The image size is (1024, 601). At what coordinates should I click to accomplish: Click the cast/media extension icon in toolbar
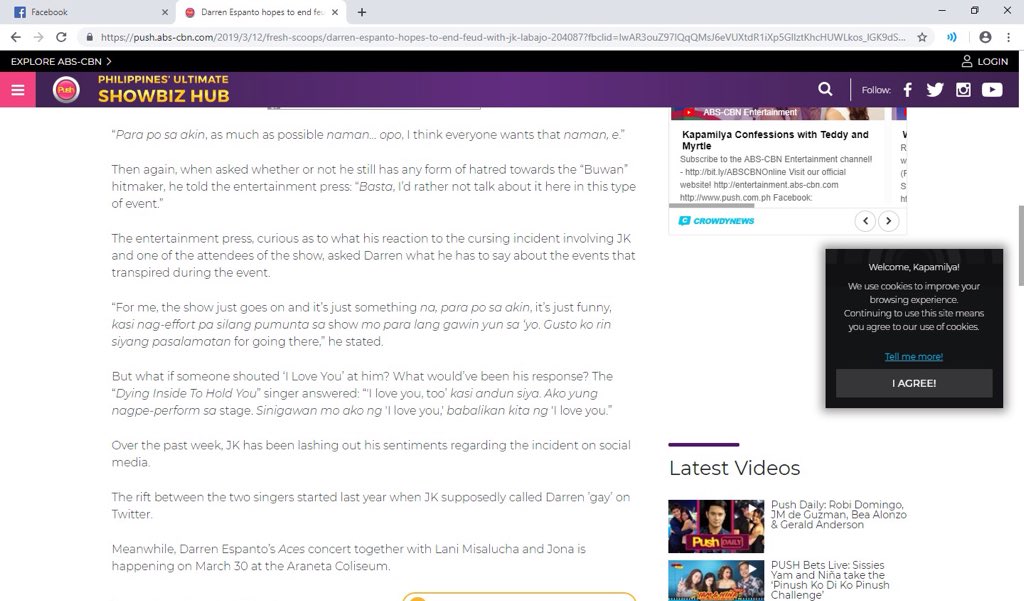click(x=952, y=37)
